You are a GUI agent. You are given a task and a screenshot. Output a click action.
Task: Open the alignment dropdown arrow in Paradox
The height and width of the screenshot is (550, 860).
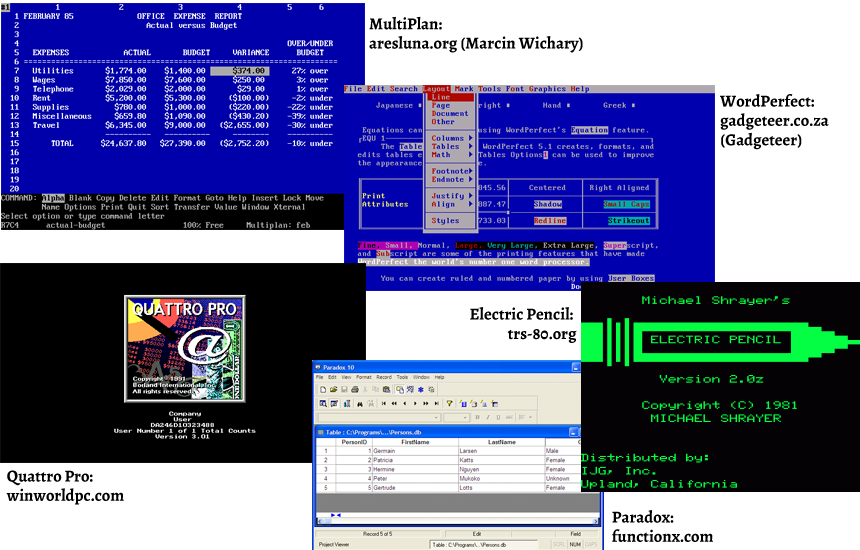pyautogui.click(x=530, y=417)
